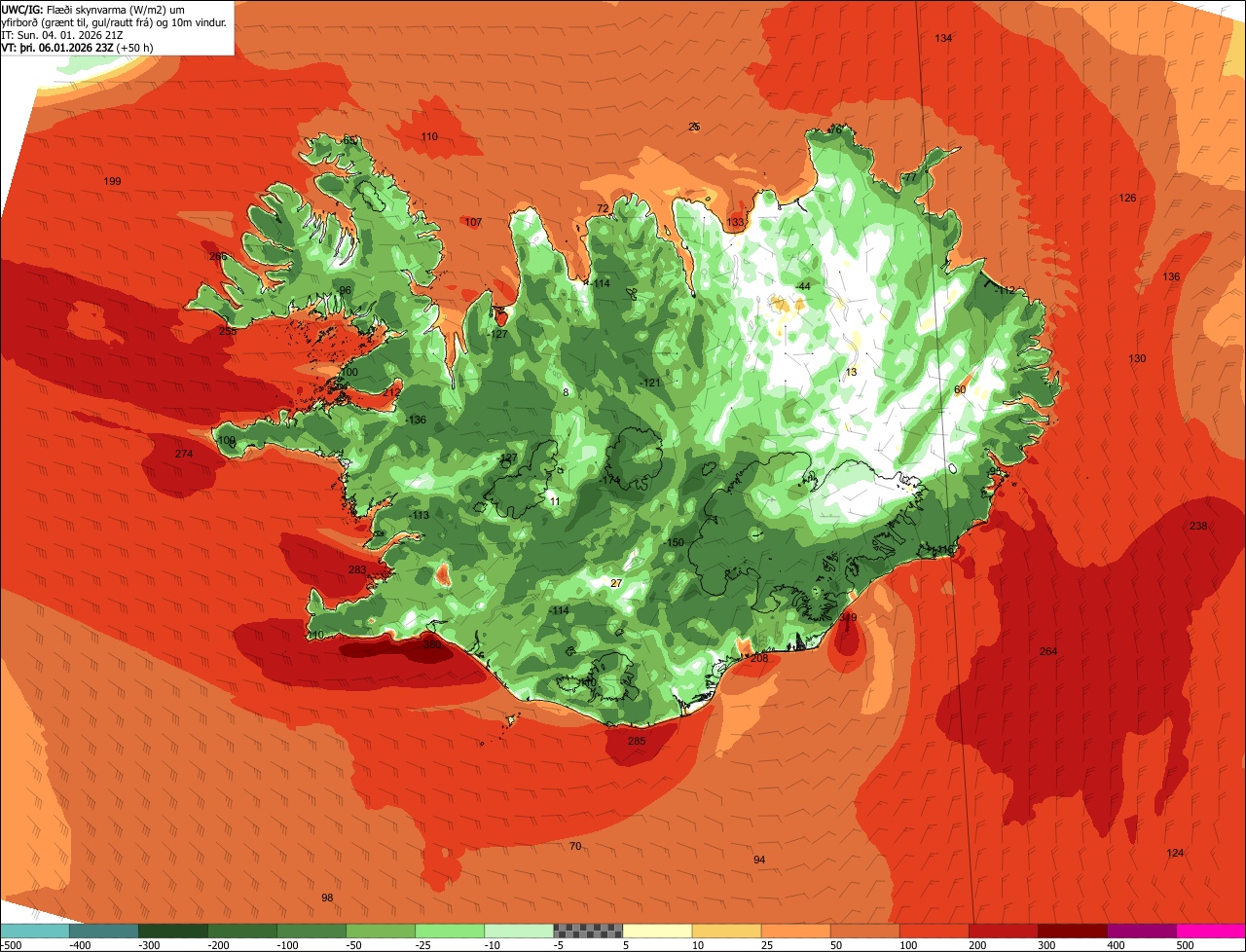Viewport: 1246px width, 952px height.
Task: Click the map value 27 in south Iceland
Action: (616, 583)
